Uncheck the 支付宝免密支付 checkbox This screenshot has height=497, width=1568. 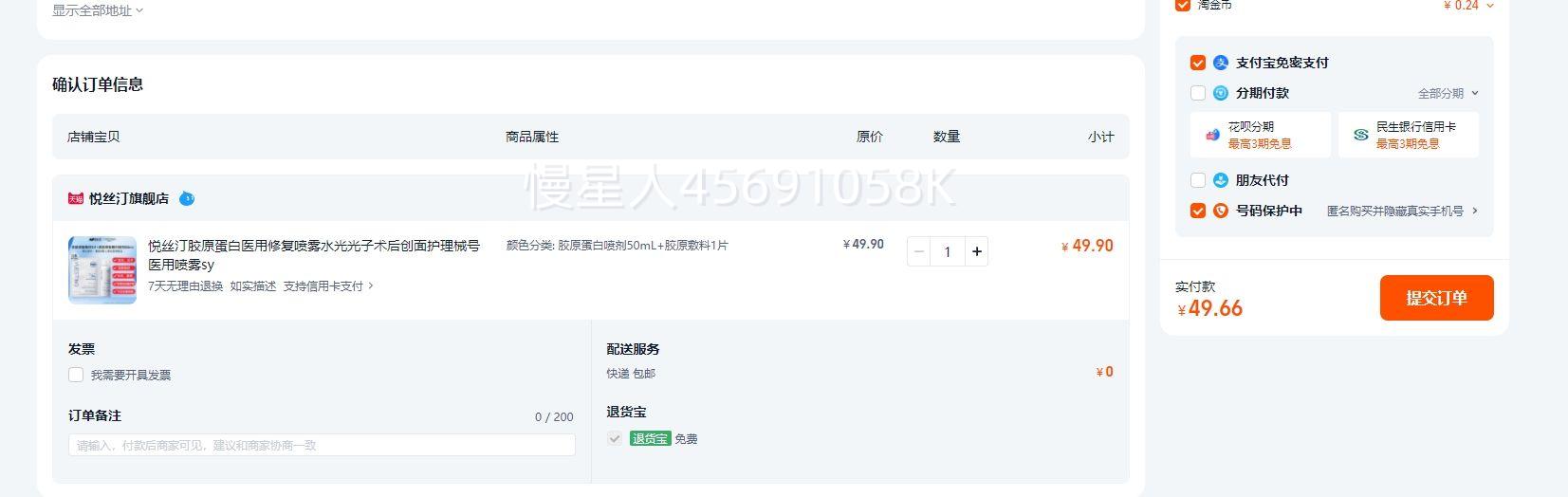1197,63
